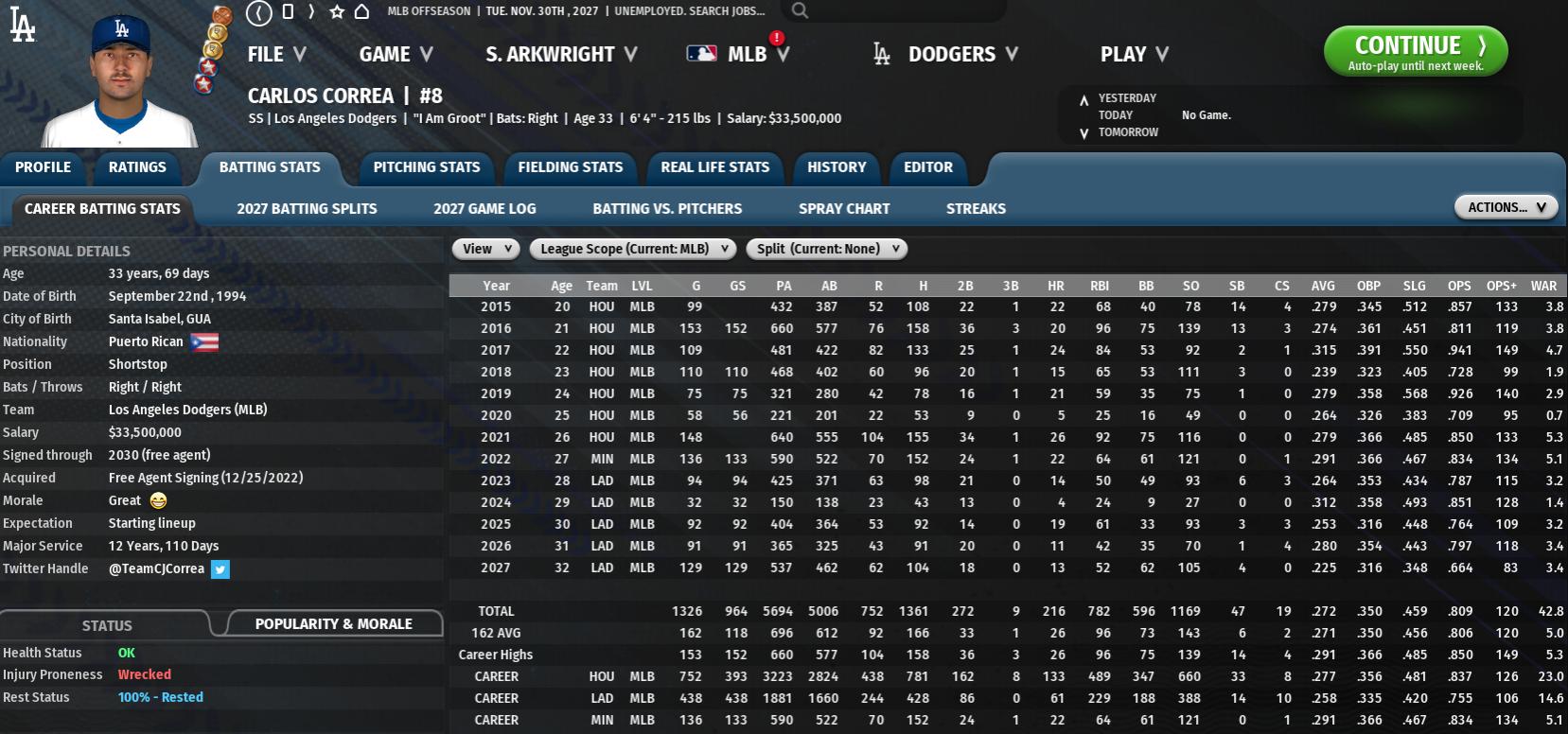This screenshot has width=1568, height=734.
Task: Open the SPRAY CHART subtab
Action: tap(844, 208)
